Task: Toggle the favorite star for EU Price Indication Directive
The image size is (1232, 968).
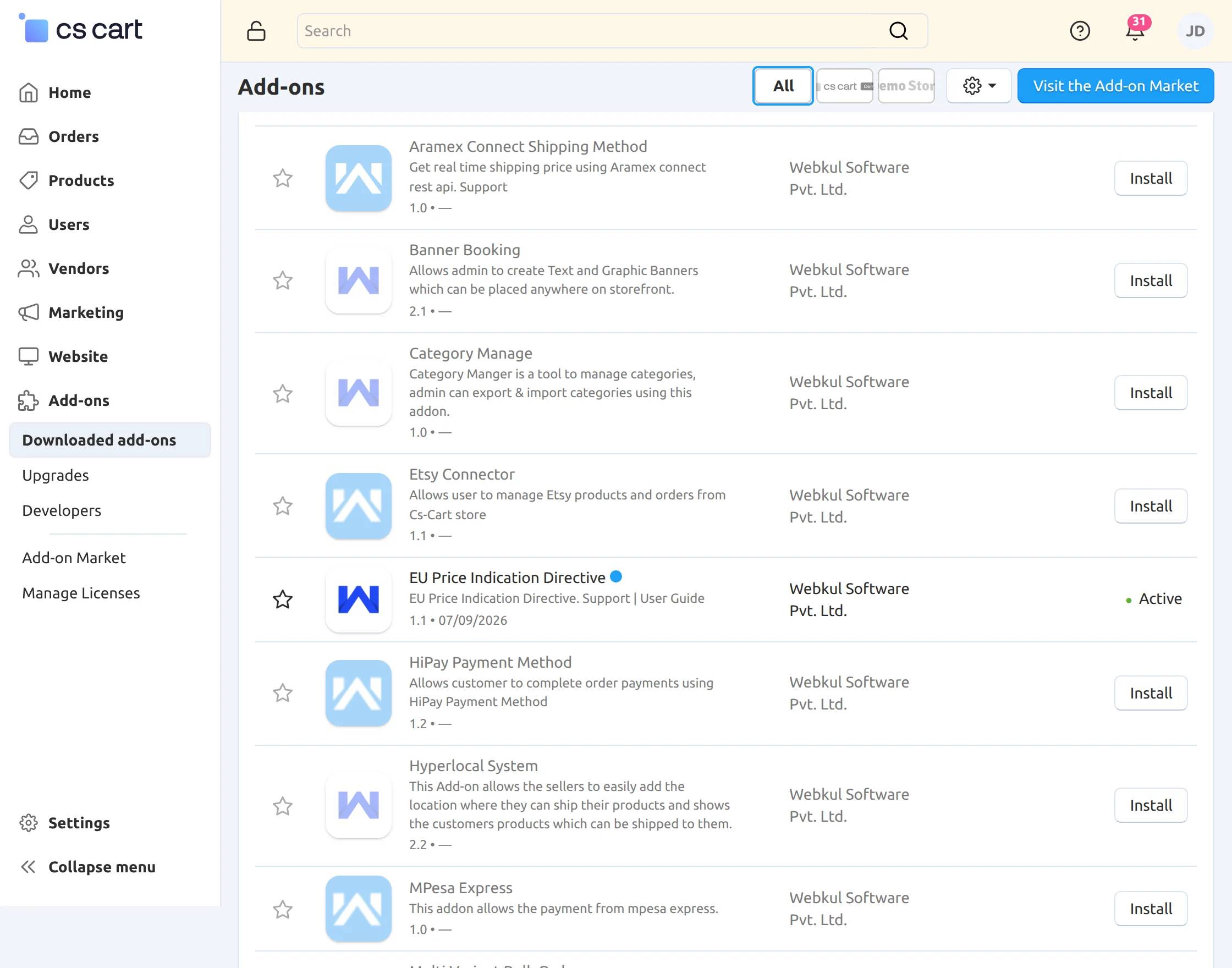Action: tap(282, 599)
